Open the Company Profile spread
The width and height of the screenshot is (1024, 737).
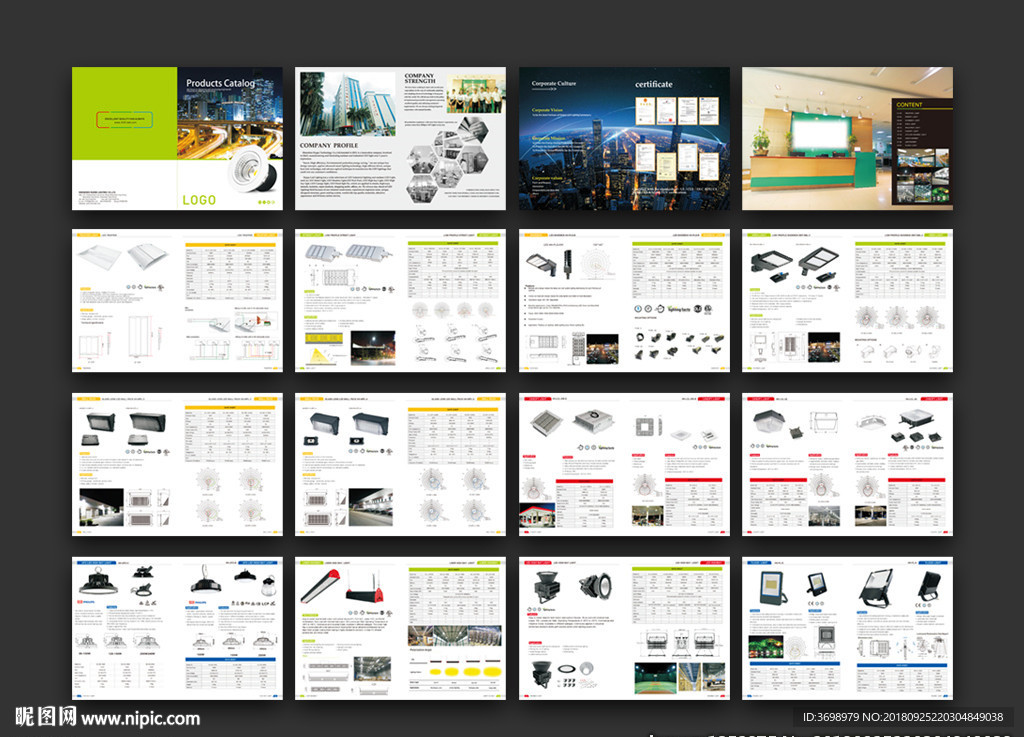(x=400, y=138)
